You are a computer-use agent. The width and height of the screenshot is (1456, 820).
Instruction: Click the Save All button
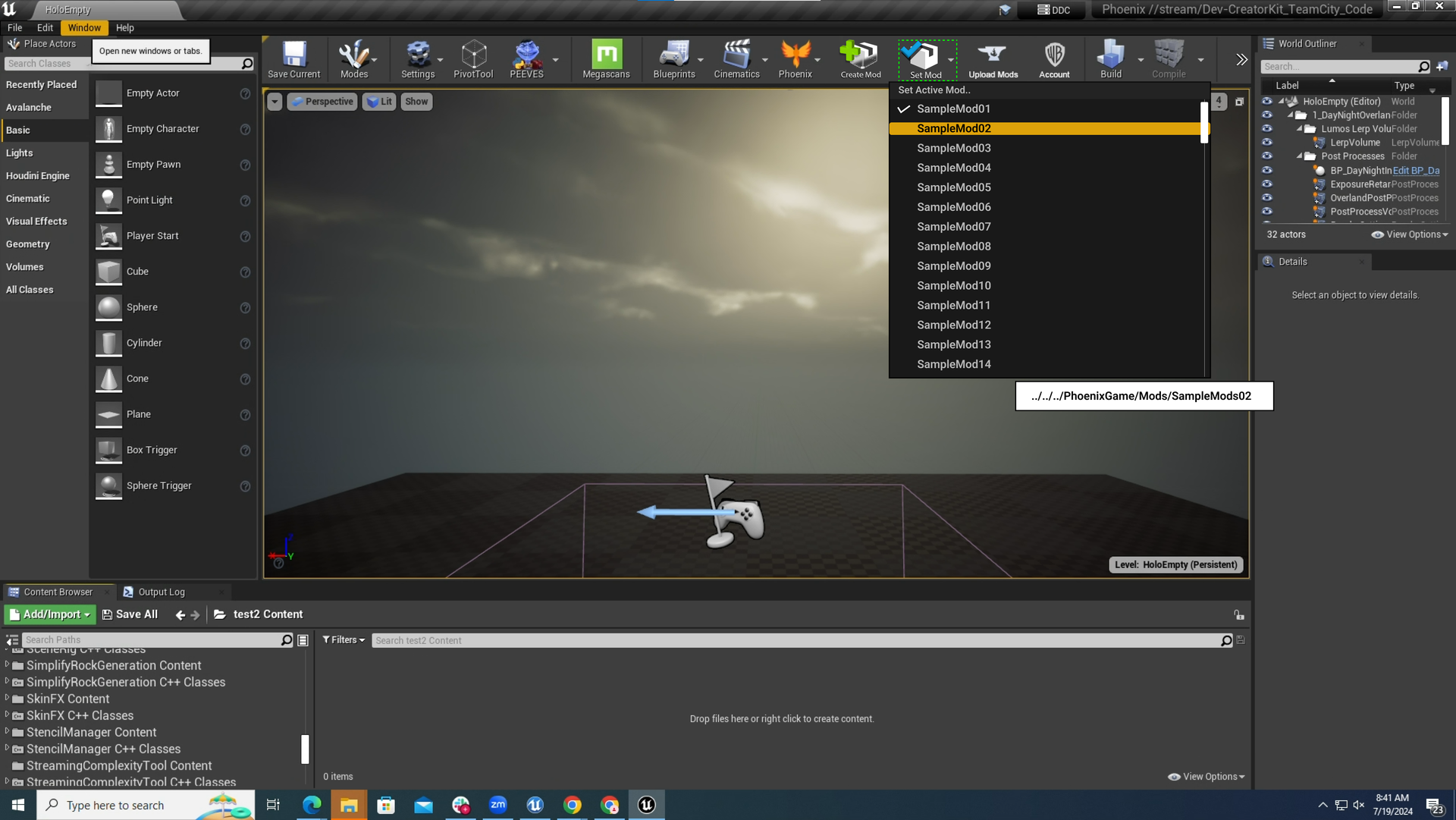coord(130,614)
